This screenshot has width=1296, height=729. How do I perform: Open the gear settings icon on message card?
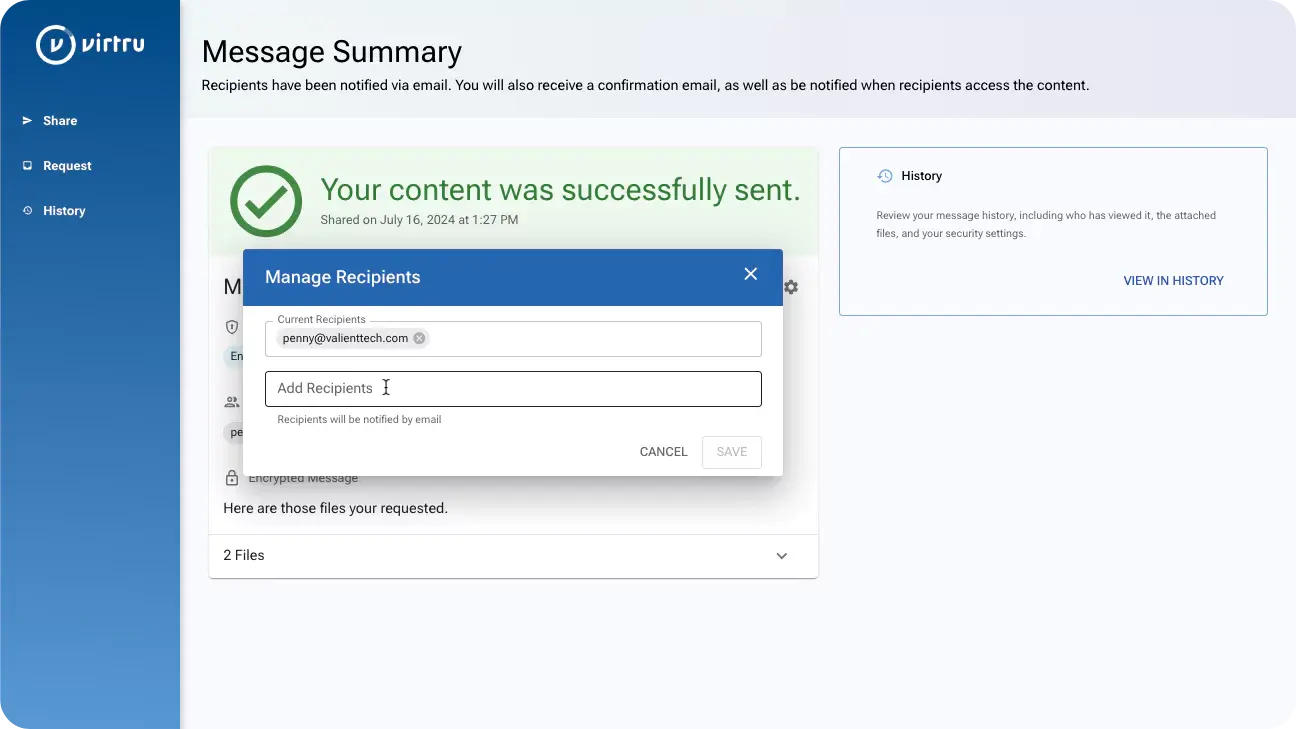coord(791,287)
